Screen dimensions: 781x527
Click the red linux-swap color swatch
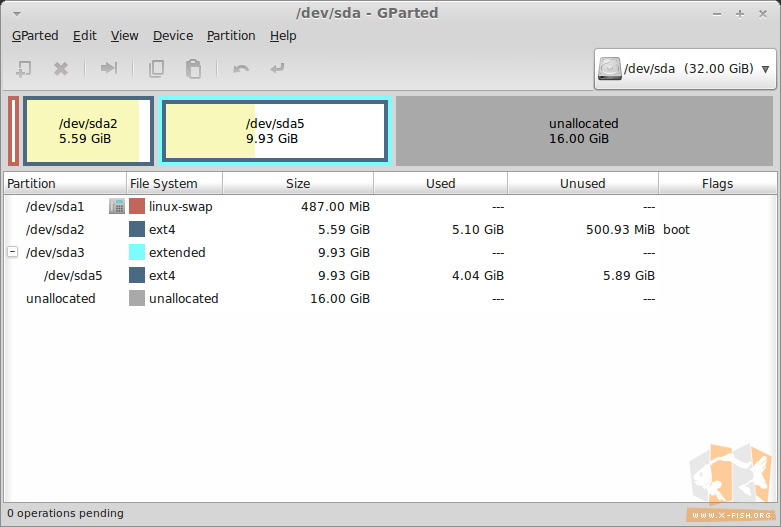137,206
